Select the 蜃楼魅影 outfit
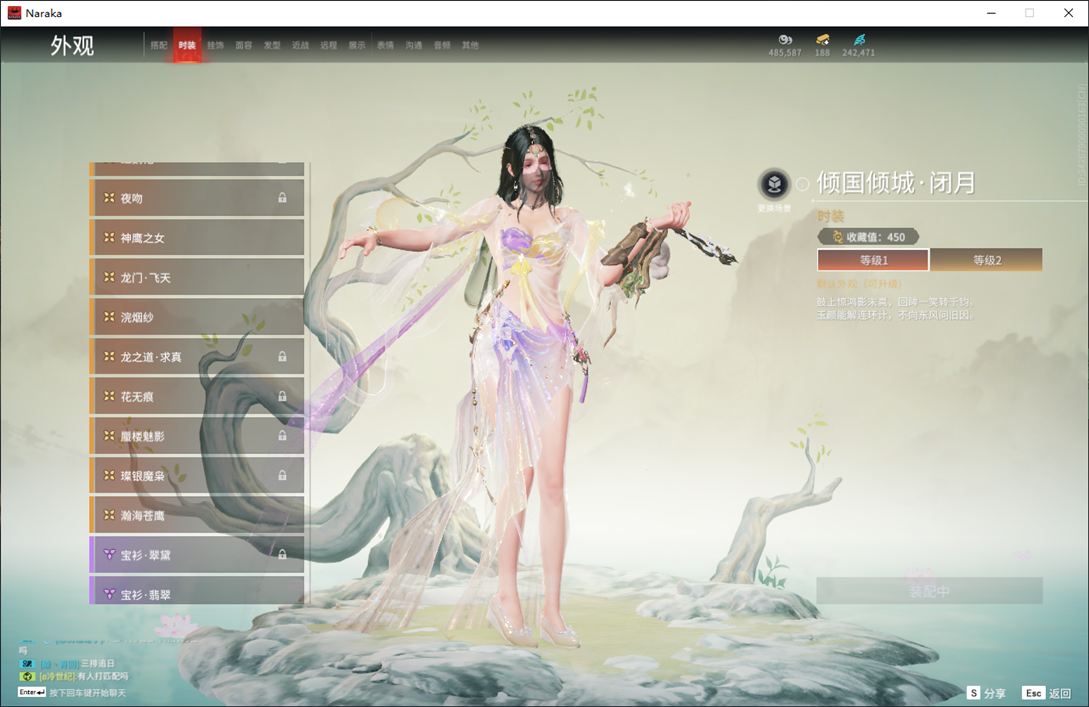This screenshot has height=707, width=1089. 197,435
